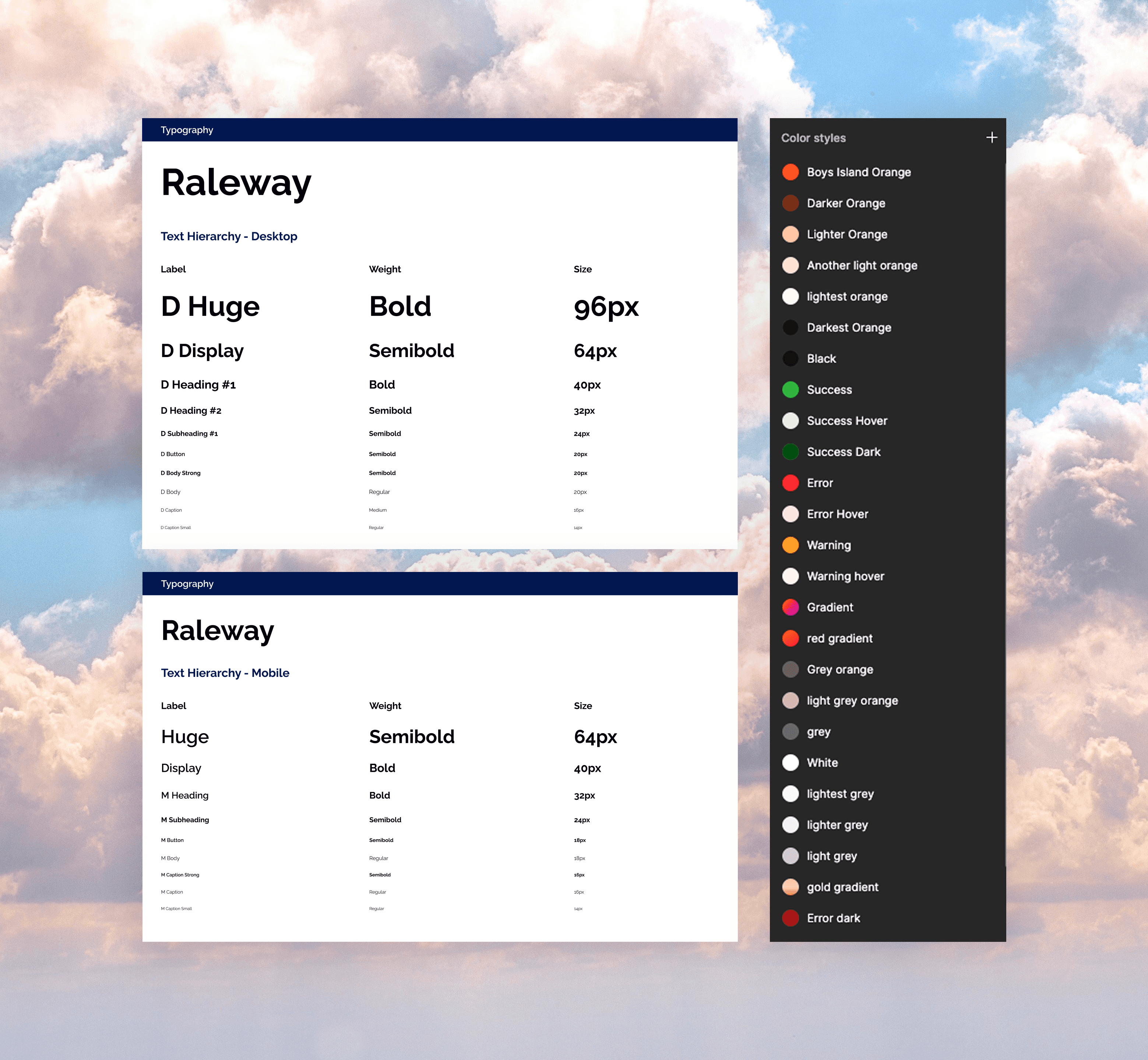Select the Boys Island Orange swatch
Screen dimensions: 1148x1060
[x=790, y=172]
